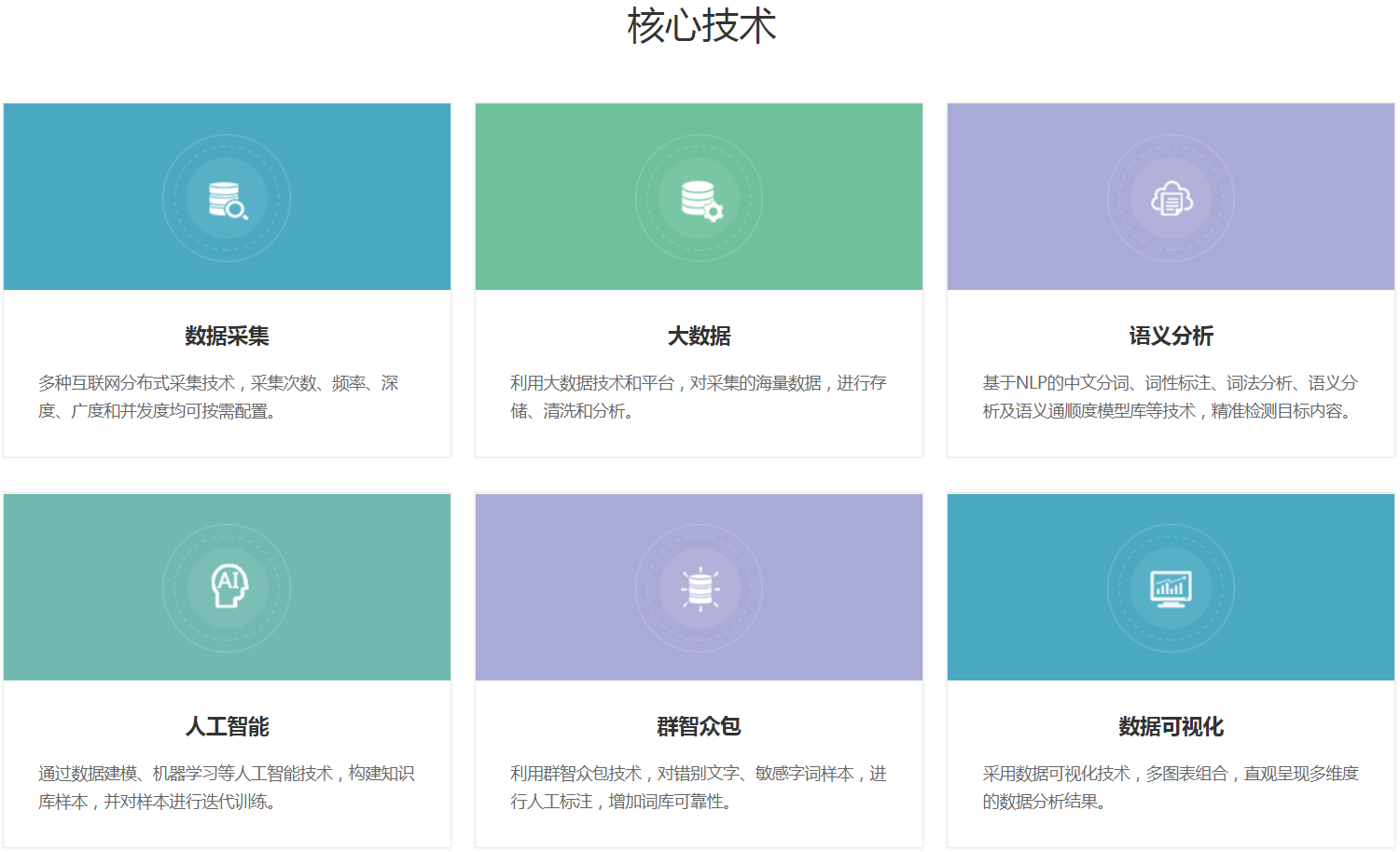Viewport: 1400px width, 852px height.
Task: Select the 语义分析 heading
Action: pos(1171,336)
